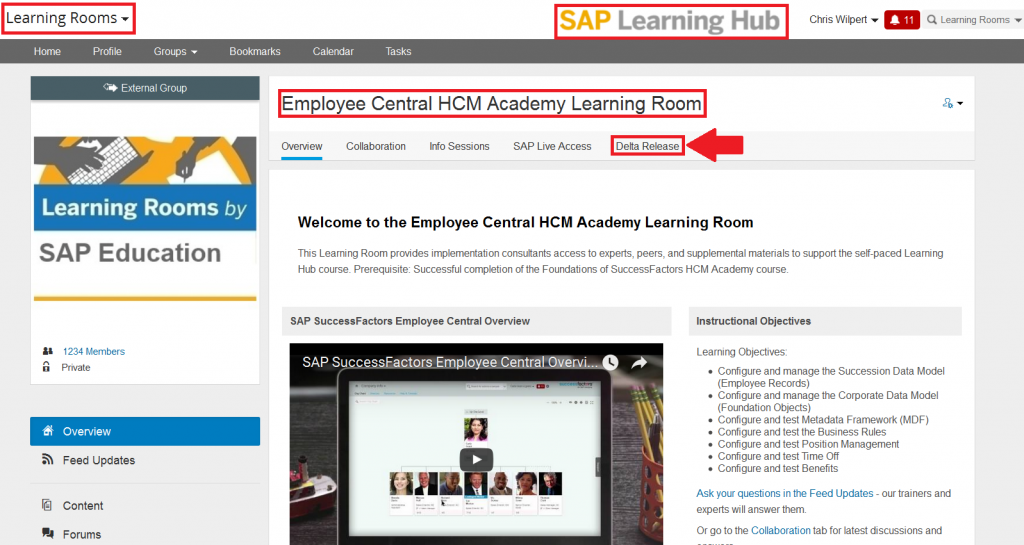Switch to the Overview tab
The height and width of the screenshot is (545, 1024).
click(x=302, y=146)
